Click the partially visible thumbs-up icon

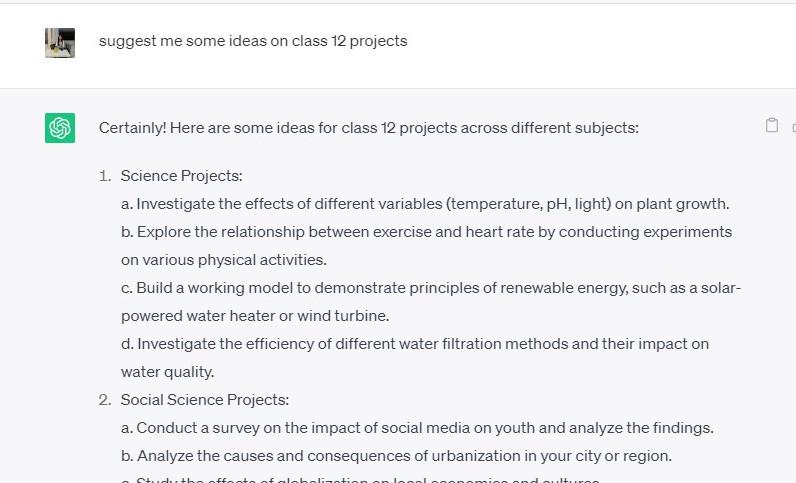click(x=793, y=127)
